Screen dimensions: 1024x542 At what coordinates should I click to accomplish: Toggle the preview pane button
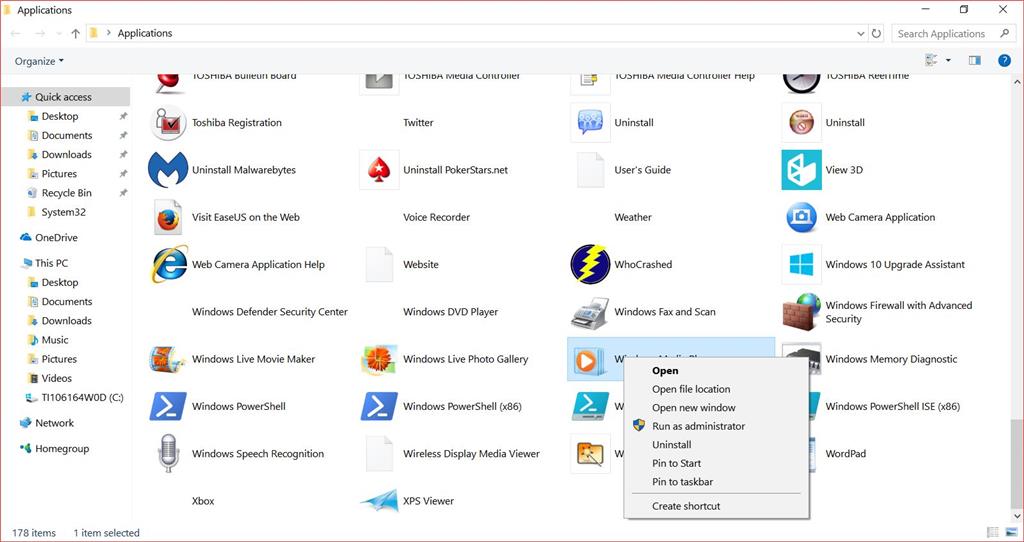pos(974,61)
